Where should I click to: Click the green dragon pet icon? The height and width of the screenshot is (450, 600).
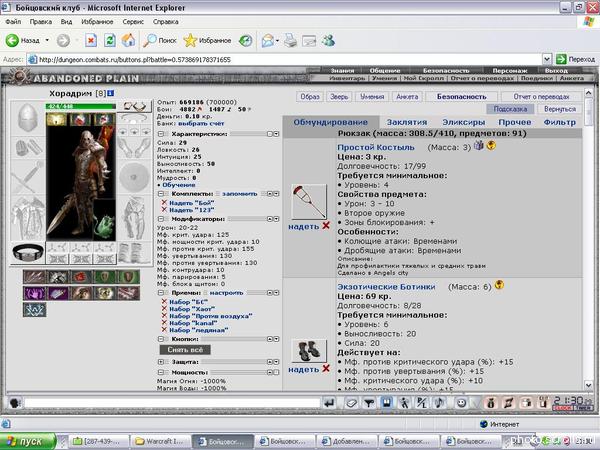coord(104,228)
